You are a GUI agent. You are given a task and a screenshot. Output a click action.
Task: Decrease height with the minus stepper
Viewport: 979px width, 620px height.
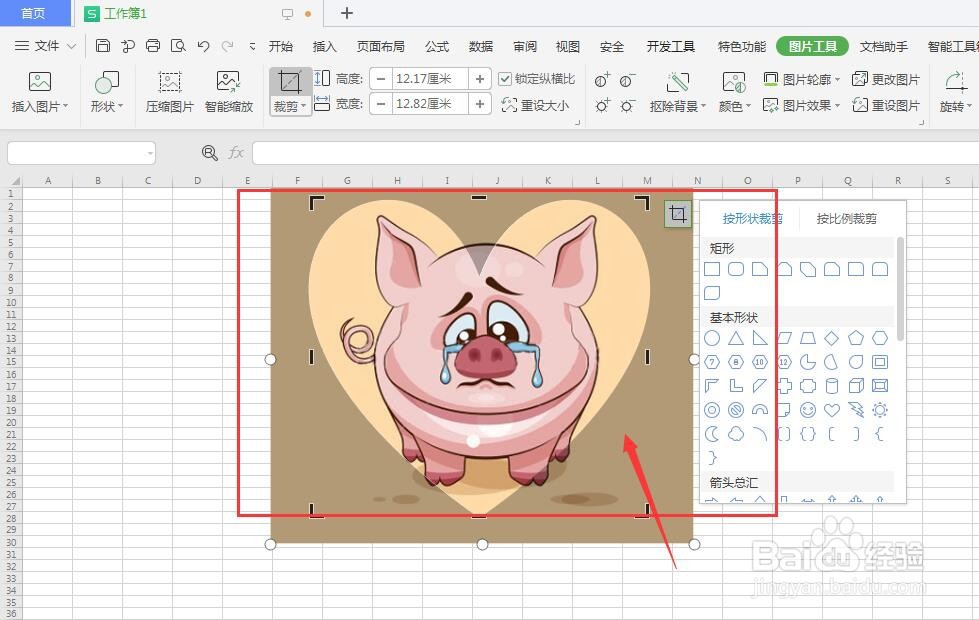tap(380, 78)
